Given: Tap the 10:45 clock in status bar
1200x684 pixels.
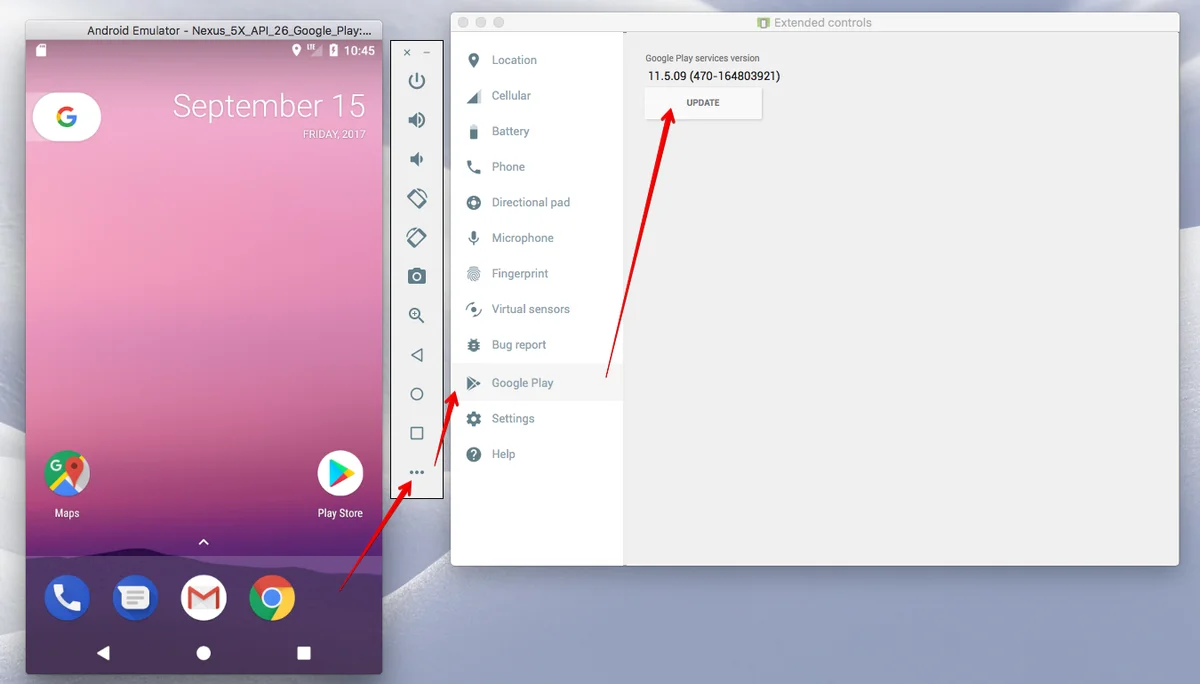Looking at the screenshot, I should click(x=359, y=50).
